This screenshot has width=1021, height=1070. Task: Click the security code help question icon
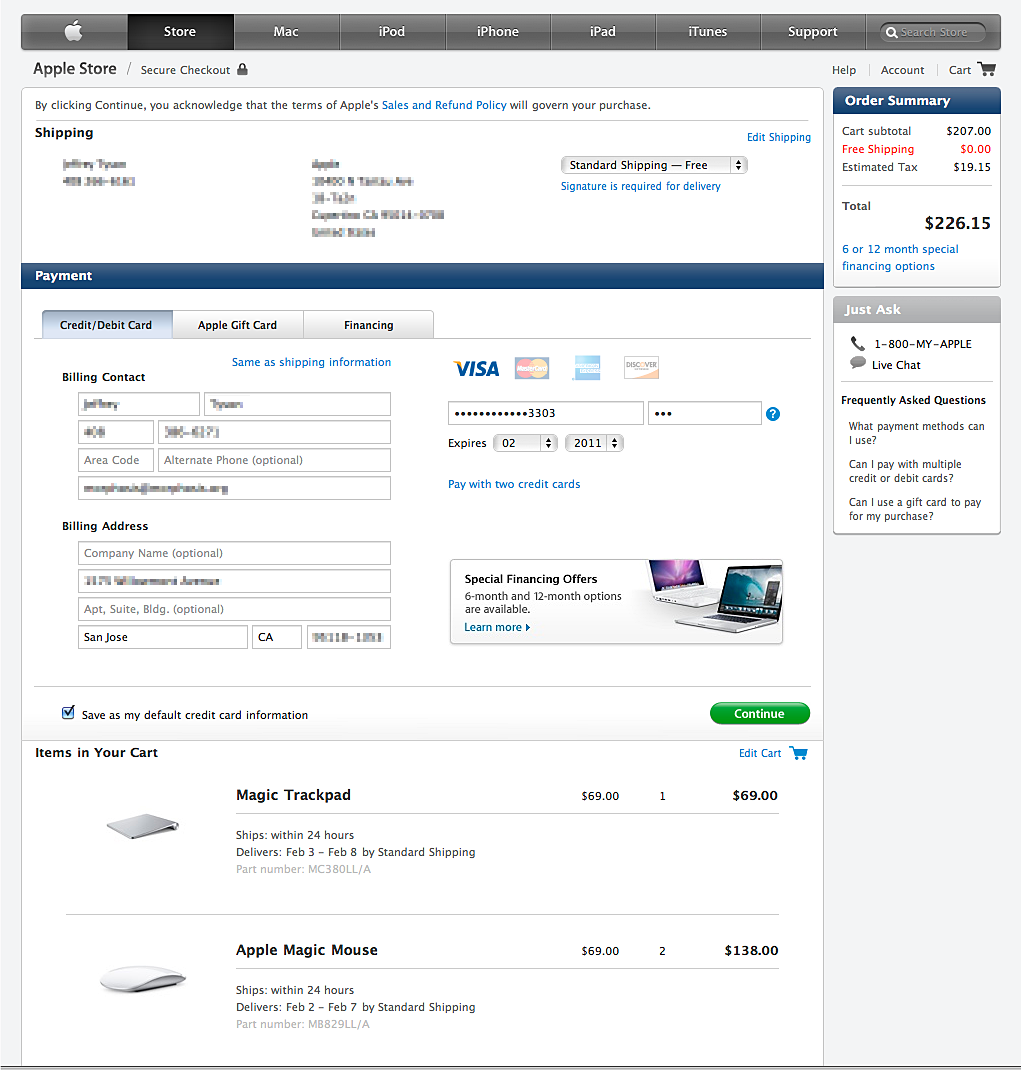click(773, 414)
